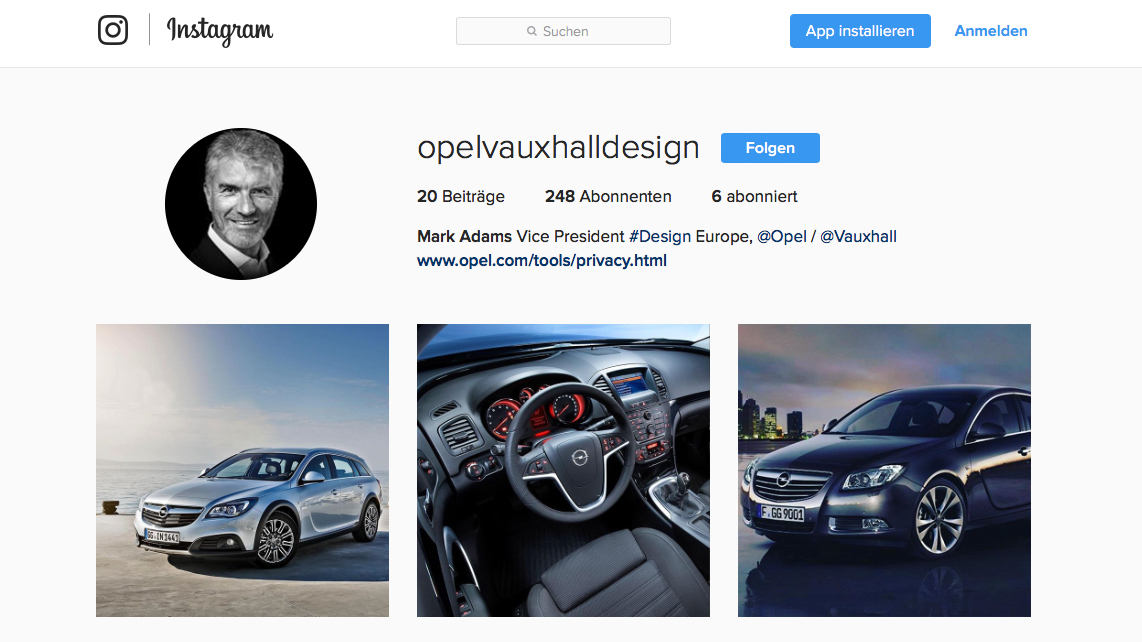This screenshot has height=642, width=1142.
Task: Open the @Vauxhall profile mention
Action: [x=858, y=237]
